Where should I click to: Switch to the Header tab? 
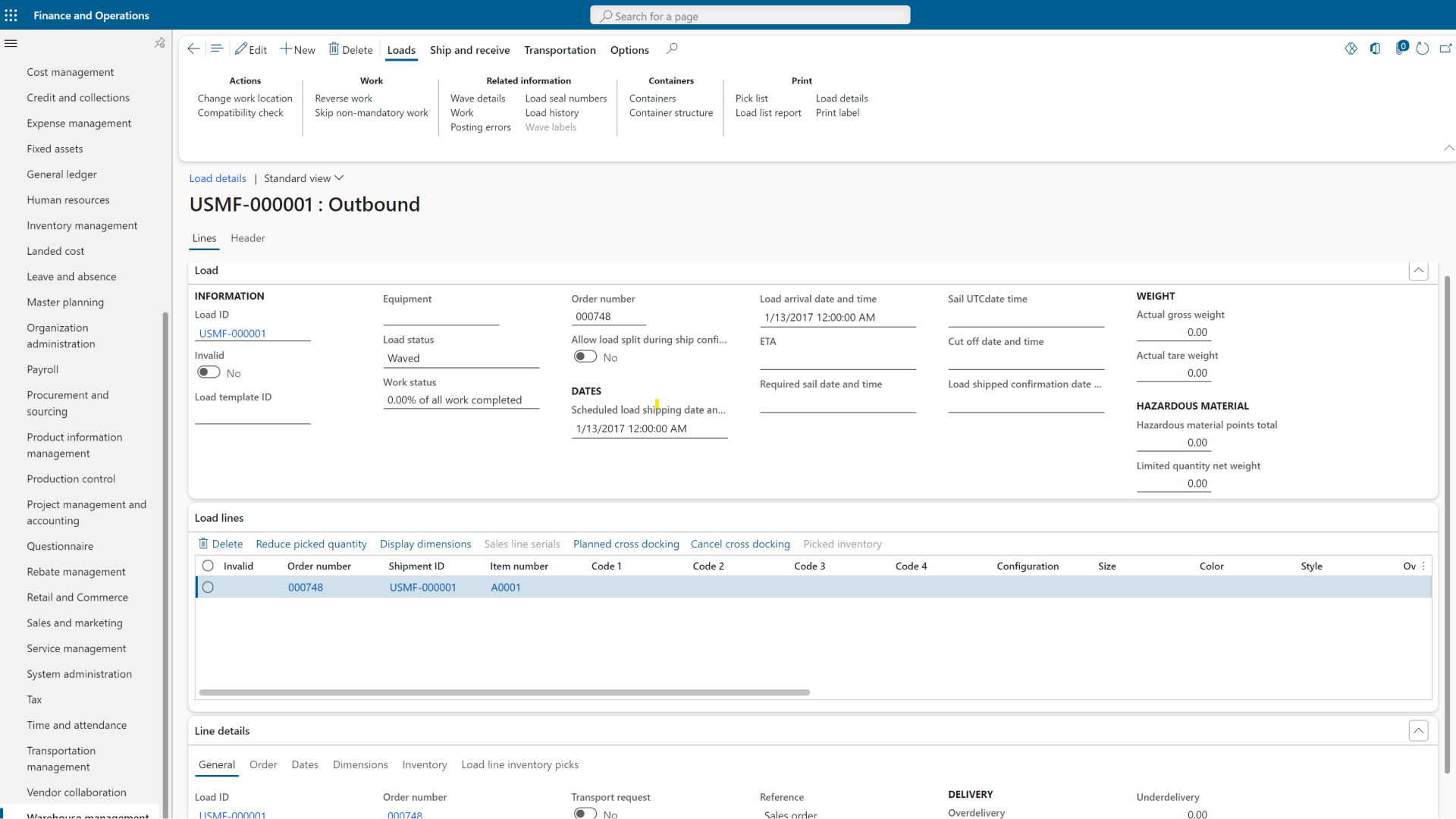click(x=247, y=238)
